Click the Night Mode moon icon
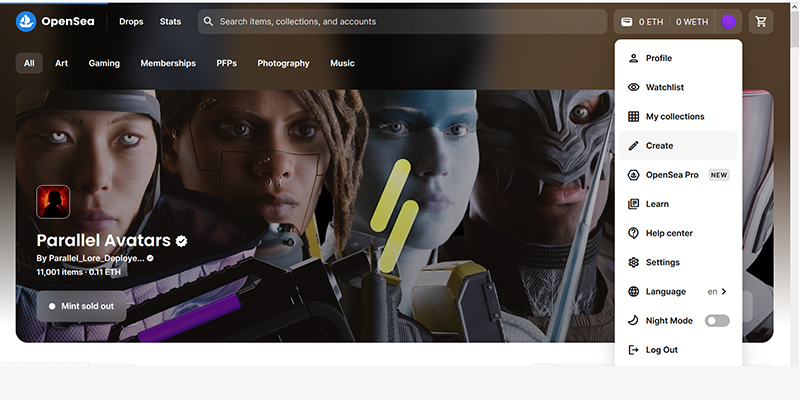 [x=633, y=320]
